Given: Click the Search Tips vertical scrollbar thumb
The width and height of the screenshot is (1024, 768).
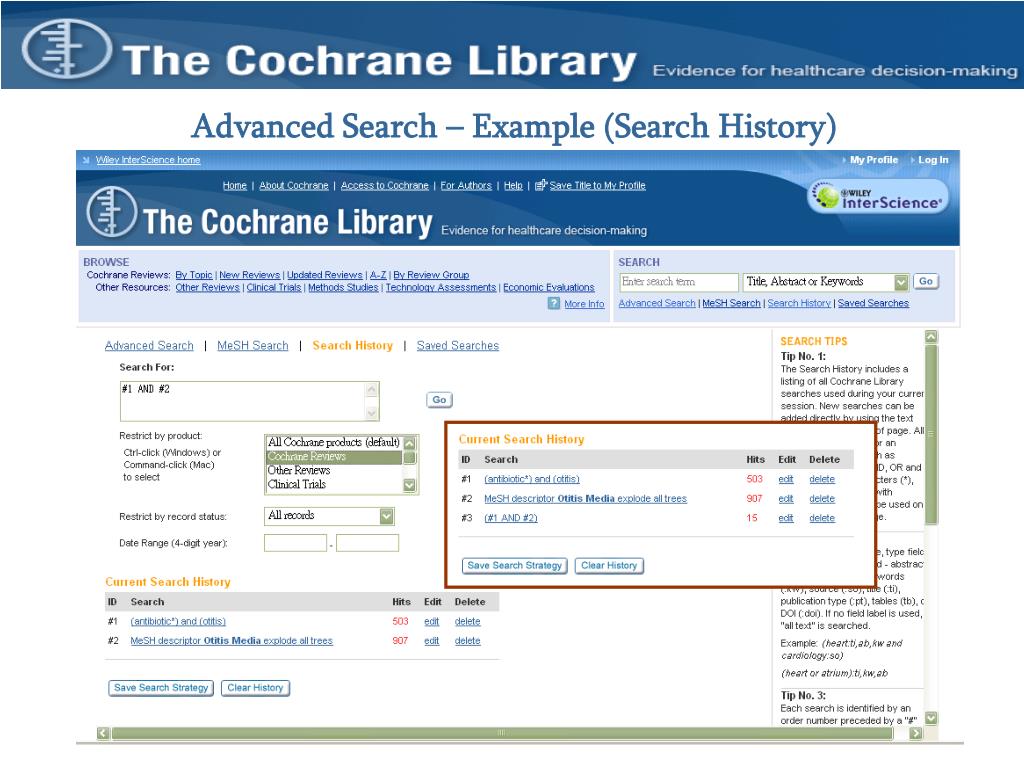Looking at the screenshot, I should [x=931, y=434].
